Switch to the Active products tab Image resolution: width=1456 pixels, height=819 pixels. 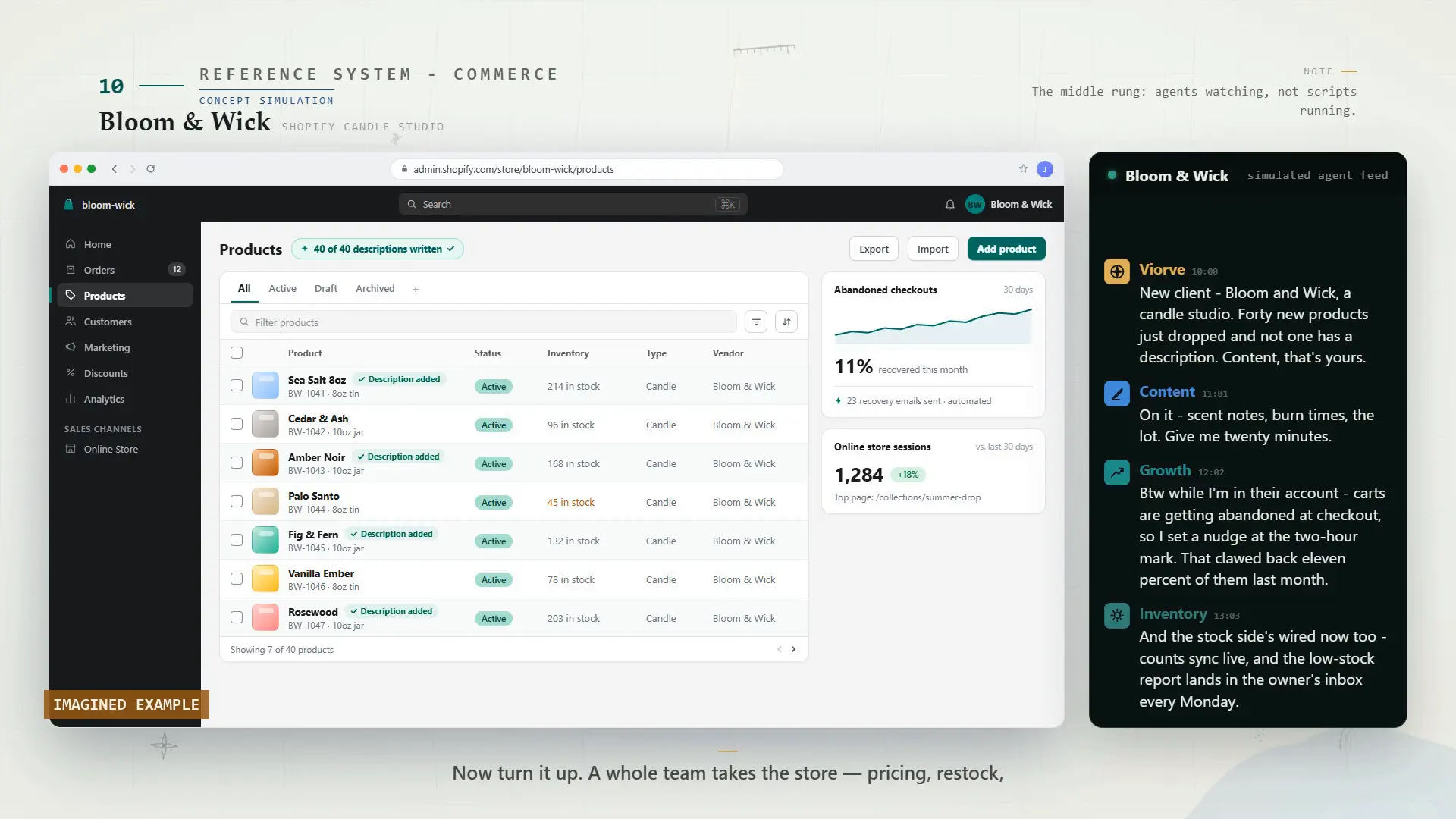[x=282, y=289]
